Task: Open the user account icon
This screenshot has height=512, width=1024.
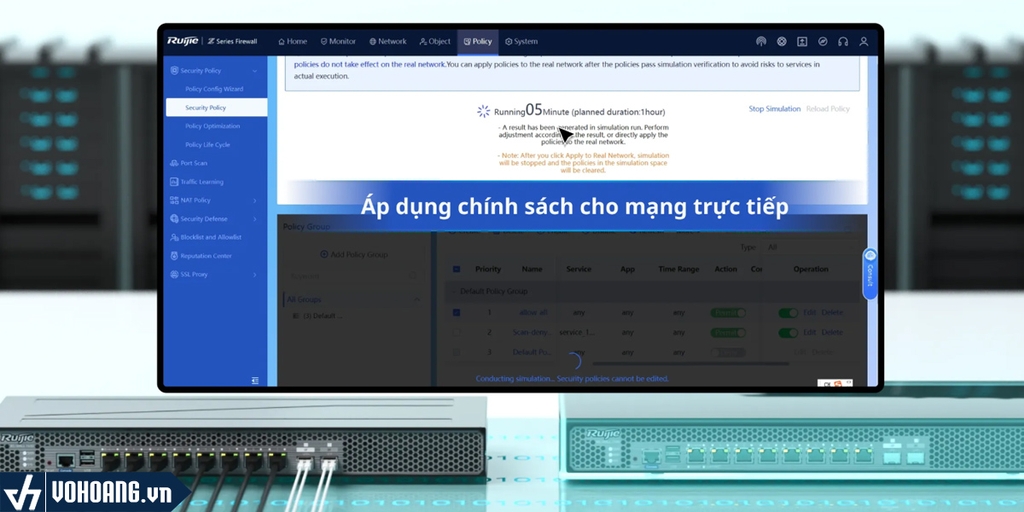Action: pos(863,41)
